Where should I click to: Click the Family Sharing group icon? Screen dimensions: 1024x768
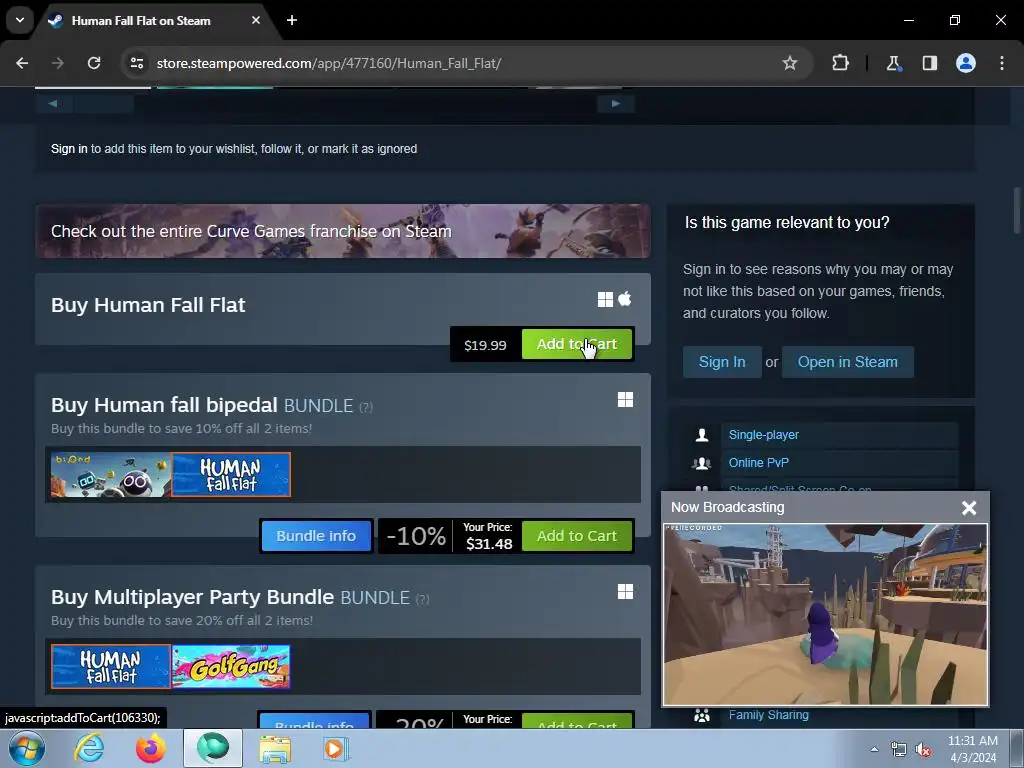tap(702, 716)
